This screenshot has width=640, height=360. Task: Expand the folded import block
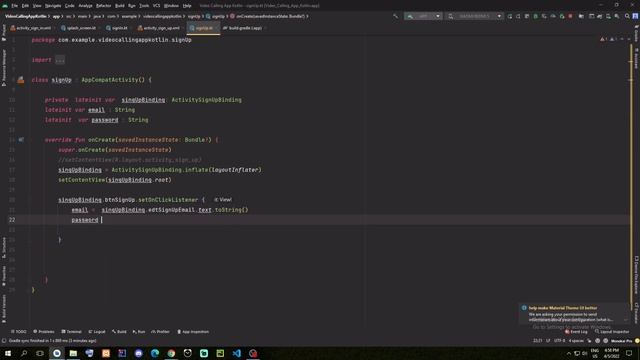60,60
